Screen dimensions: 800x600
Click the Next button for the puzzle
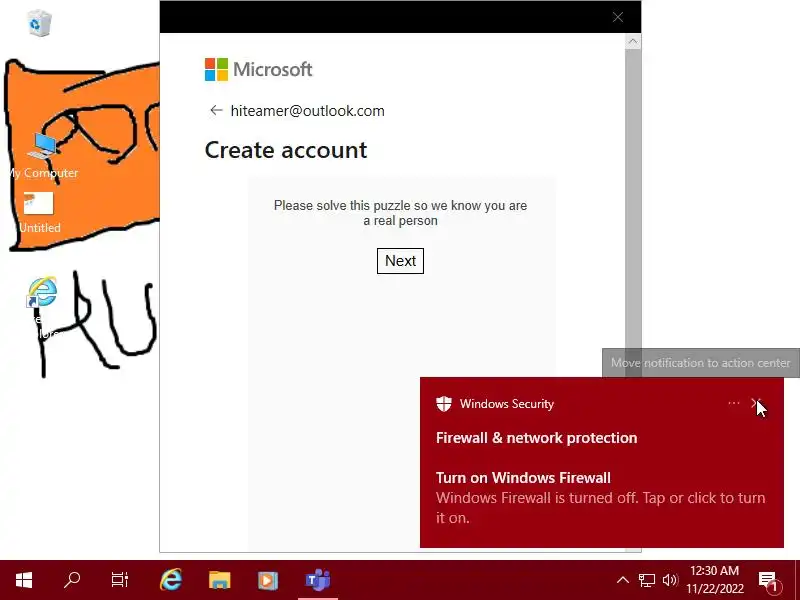(x=400, y=261)
